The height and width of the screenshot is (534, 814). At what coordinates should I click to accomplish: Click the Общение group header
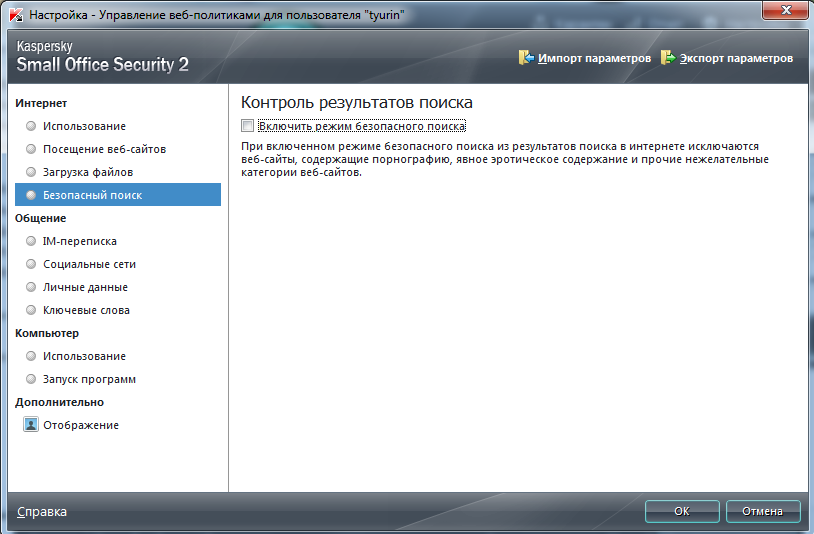[x=40, y=218]
